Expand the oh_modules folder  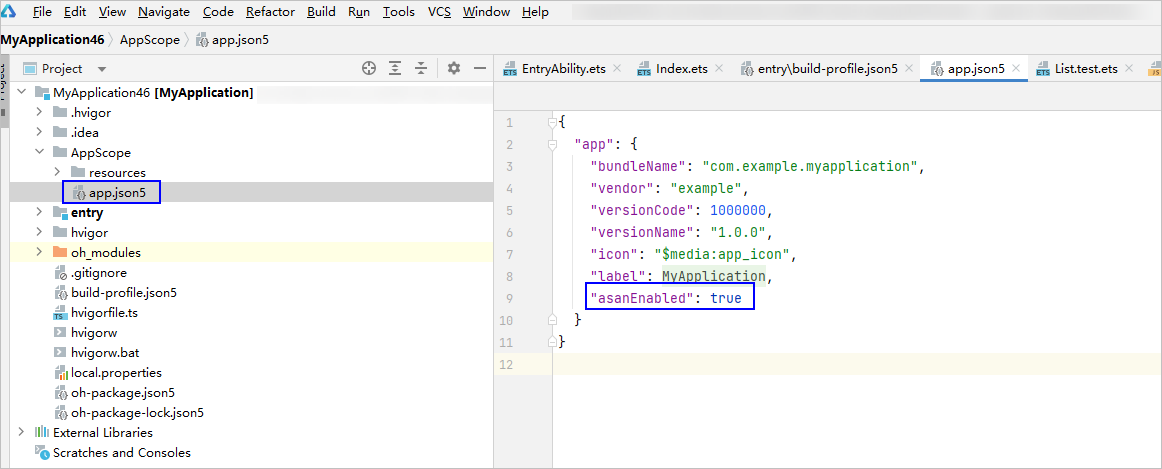click(40, 253)
